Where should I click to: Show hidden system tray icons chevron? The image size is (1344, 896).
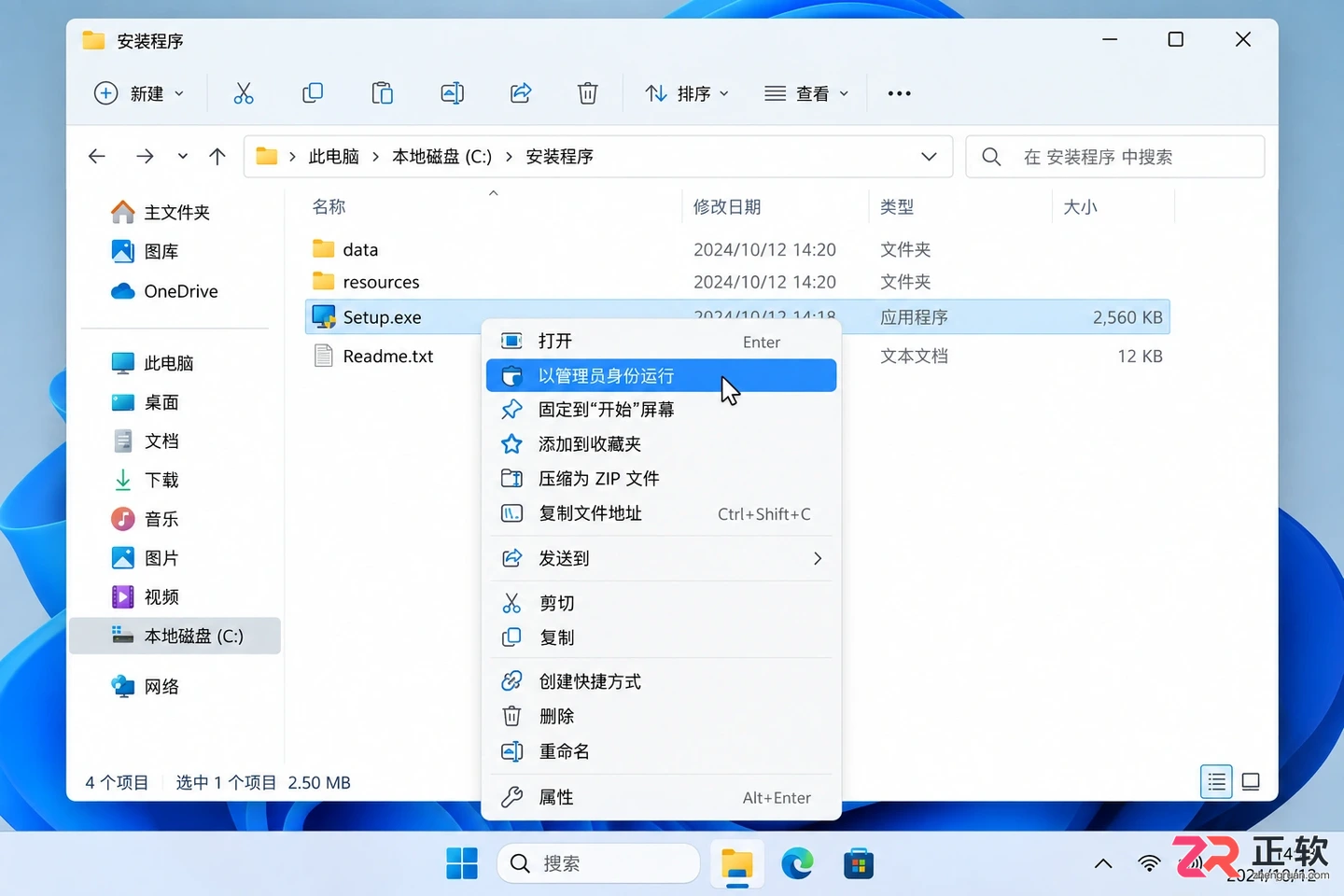pos(1103,863)
